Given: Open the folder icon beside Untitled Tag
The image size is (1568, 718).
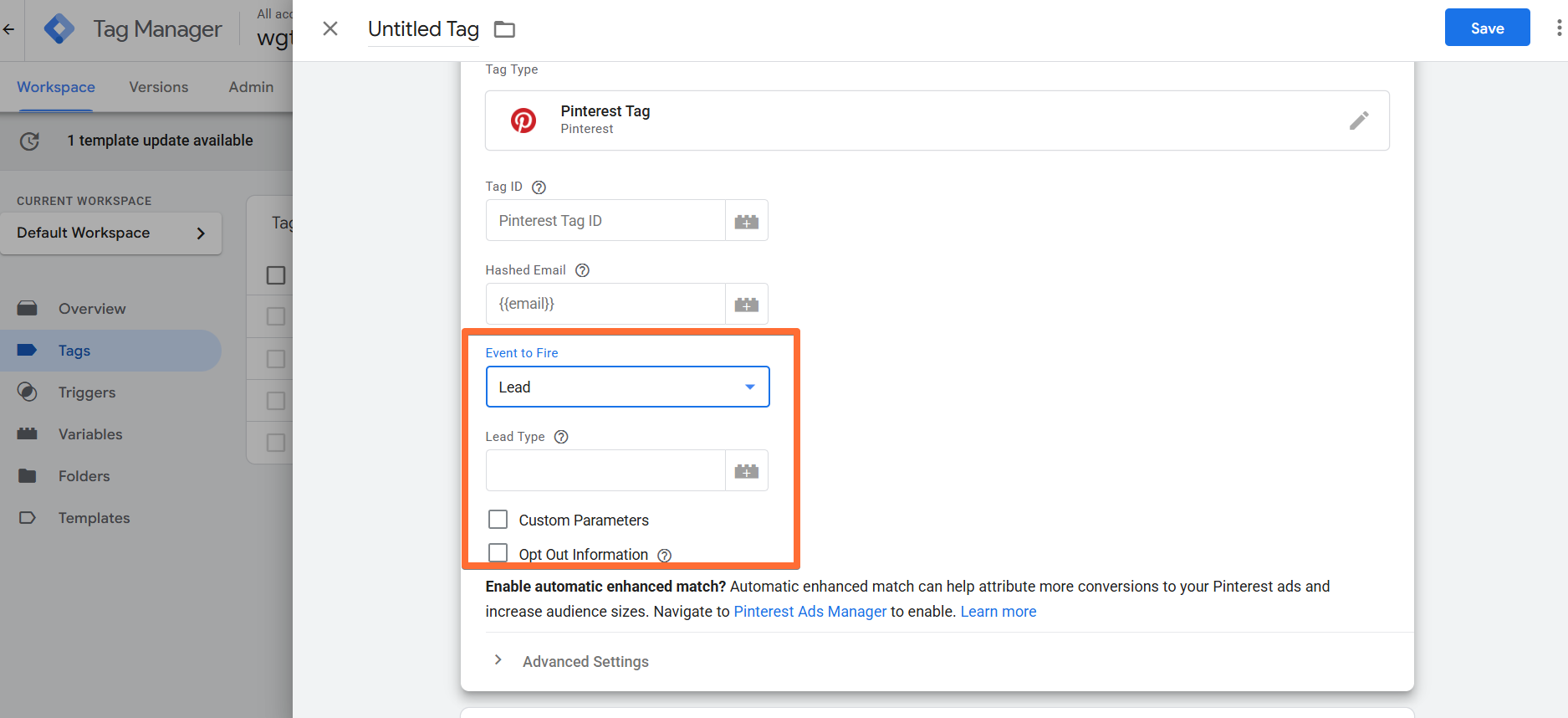Looking at the screenshot, I should click(504, 30).
